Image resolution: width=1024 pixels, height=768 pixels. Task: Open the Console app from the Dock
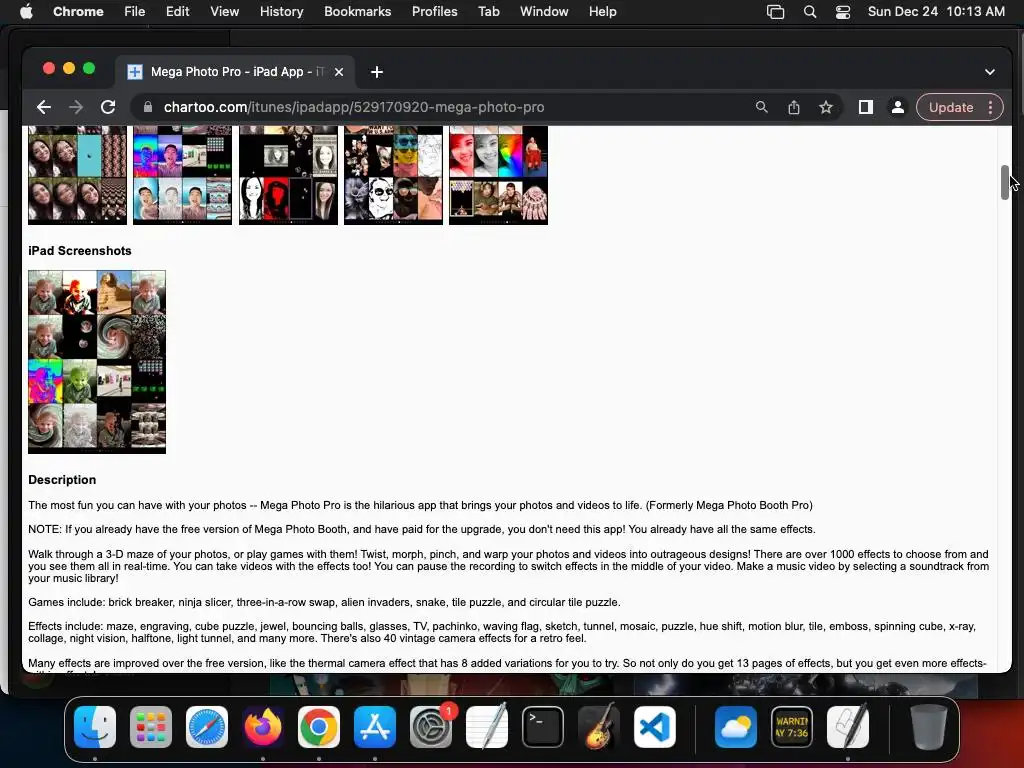click(792, 727)
